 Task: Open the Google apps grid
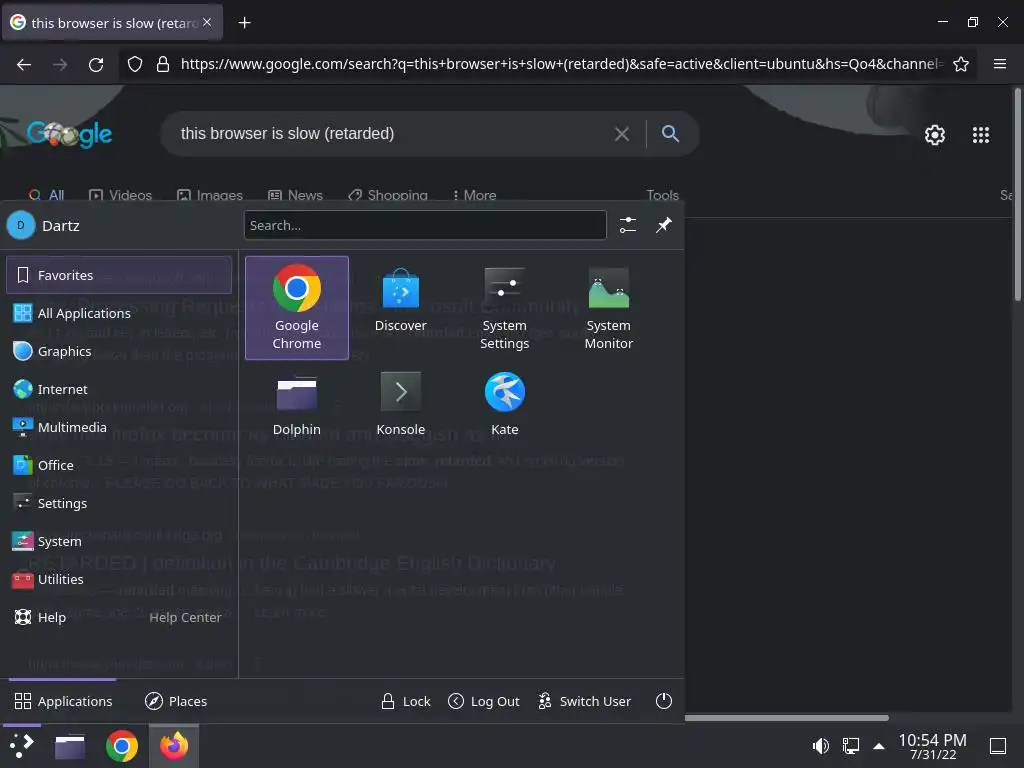(981, 135)
